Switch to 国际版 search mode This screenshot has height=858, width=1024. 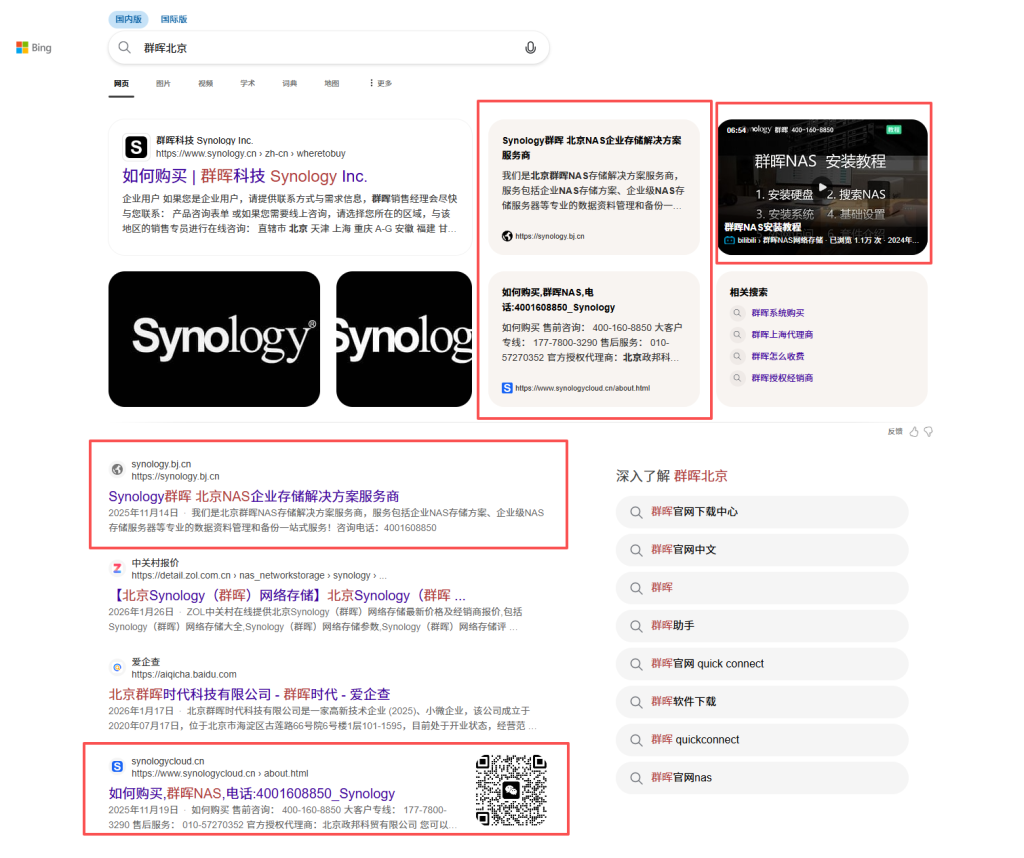(174, 19)
